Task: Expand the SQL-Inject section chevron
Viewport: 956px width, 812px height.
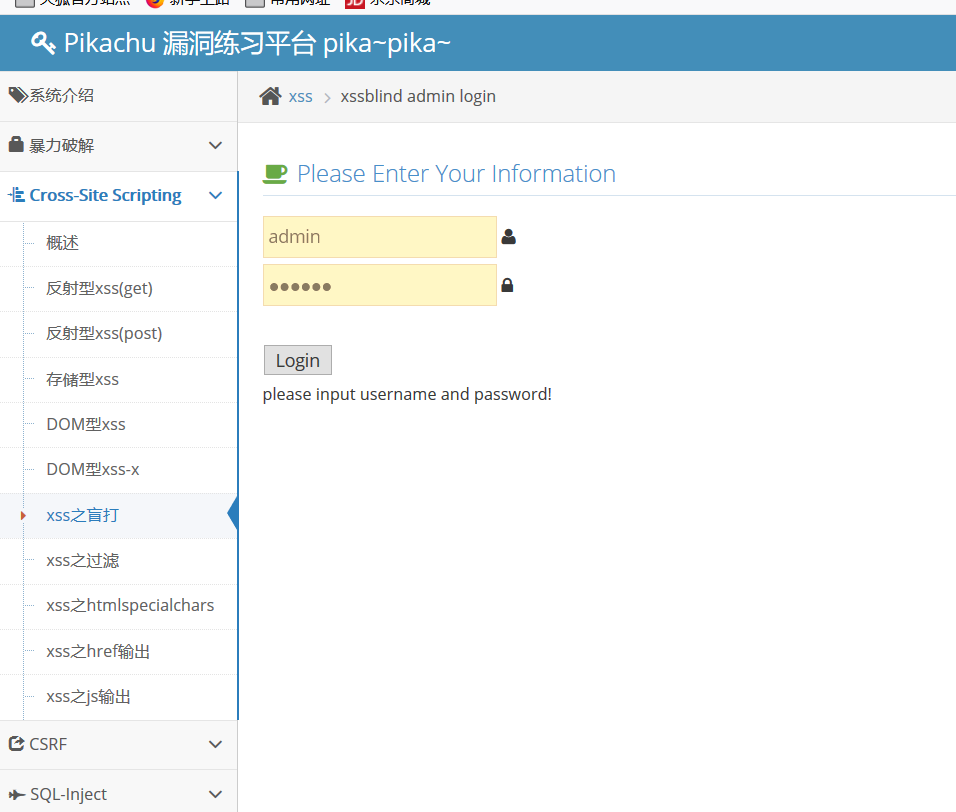Action: (215, 794)
